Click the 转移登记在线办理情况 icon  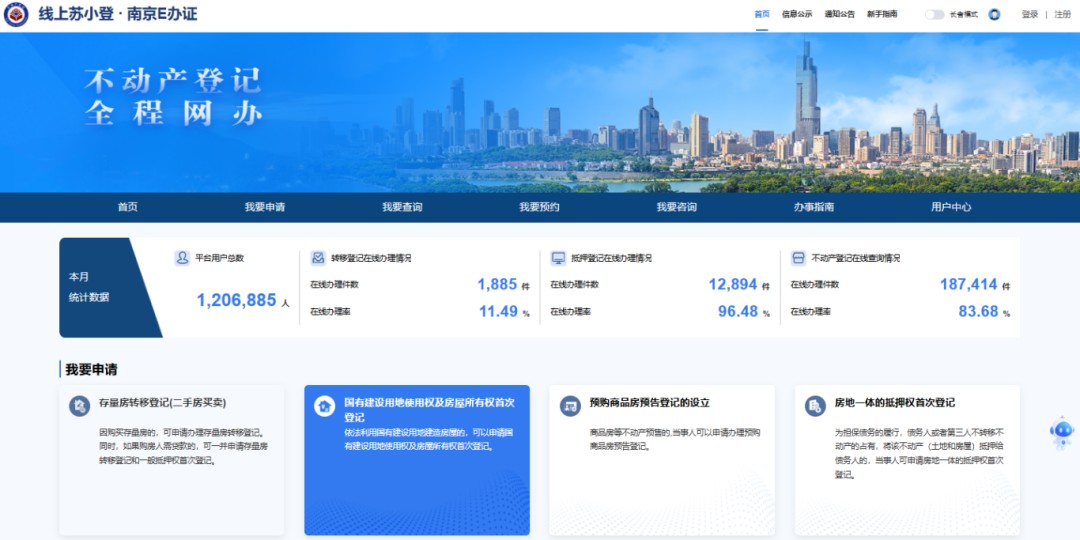click(318, 258)
